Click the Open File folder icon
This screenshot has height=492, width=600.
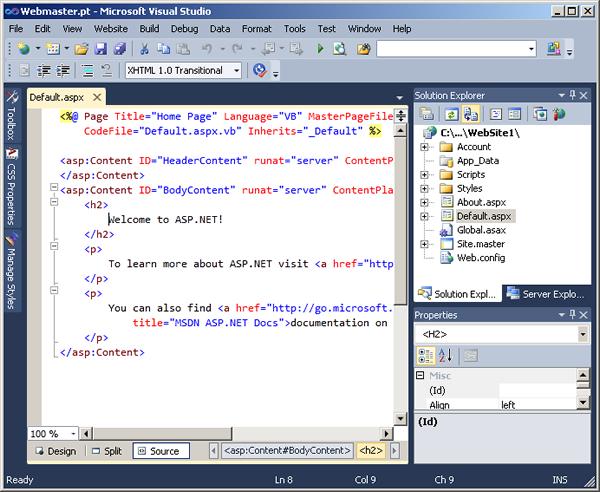pos(81,49)
